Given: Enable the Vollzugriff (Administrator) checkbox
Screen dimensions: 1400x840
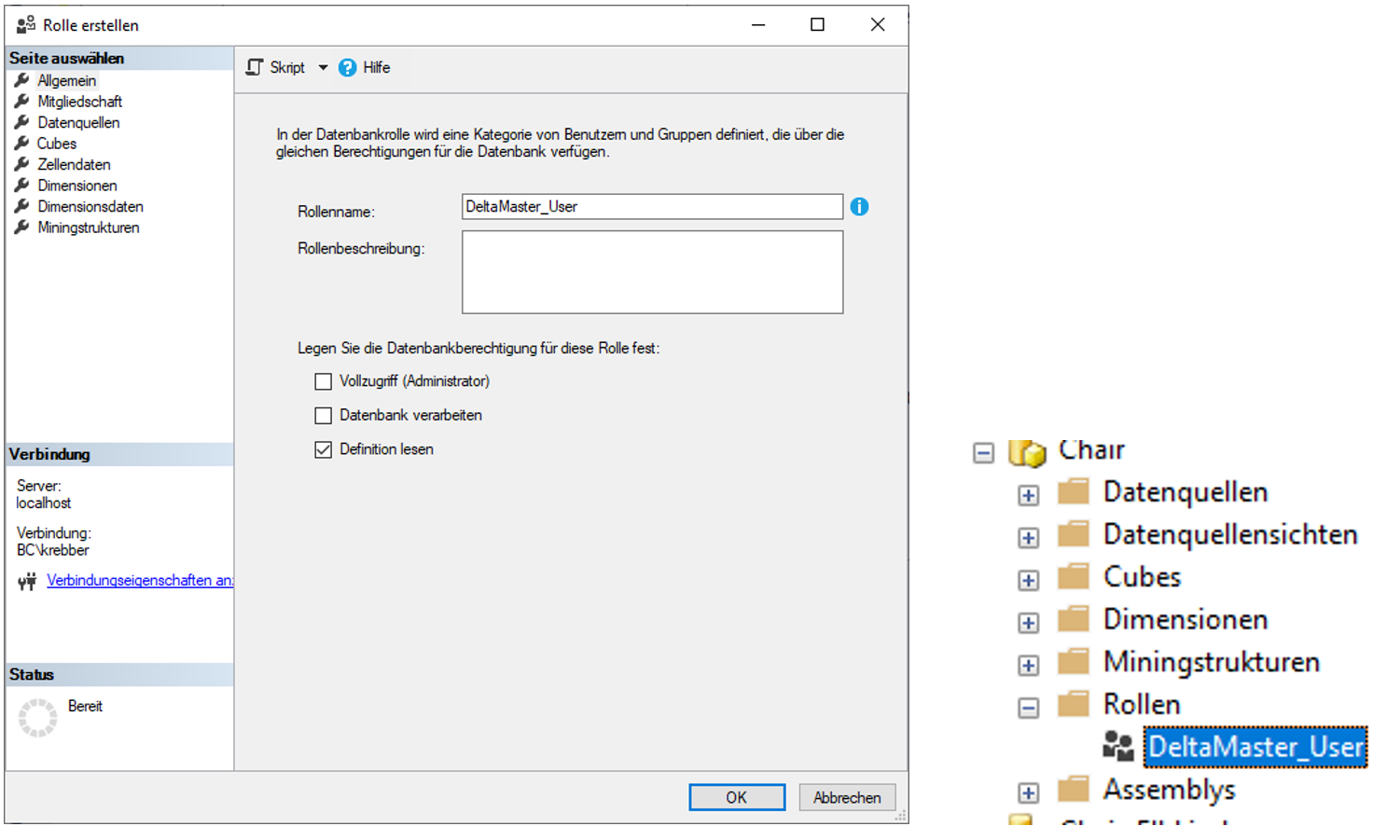Looking at the screenshot, I should click(324, 381).
